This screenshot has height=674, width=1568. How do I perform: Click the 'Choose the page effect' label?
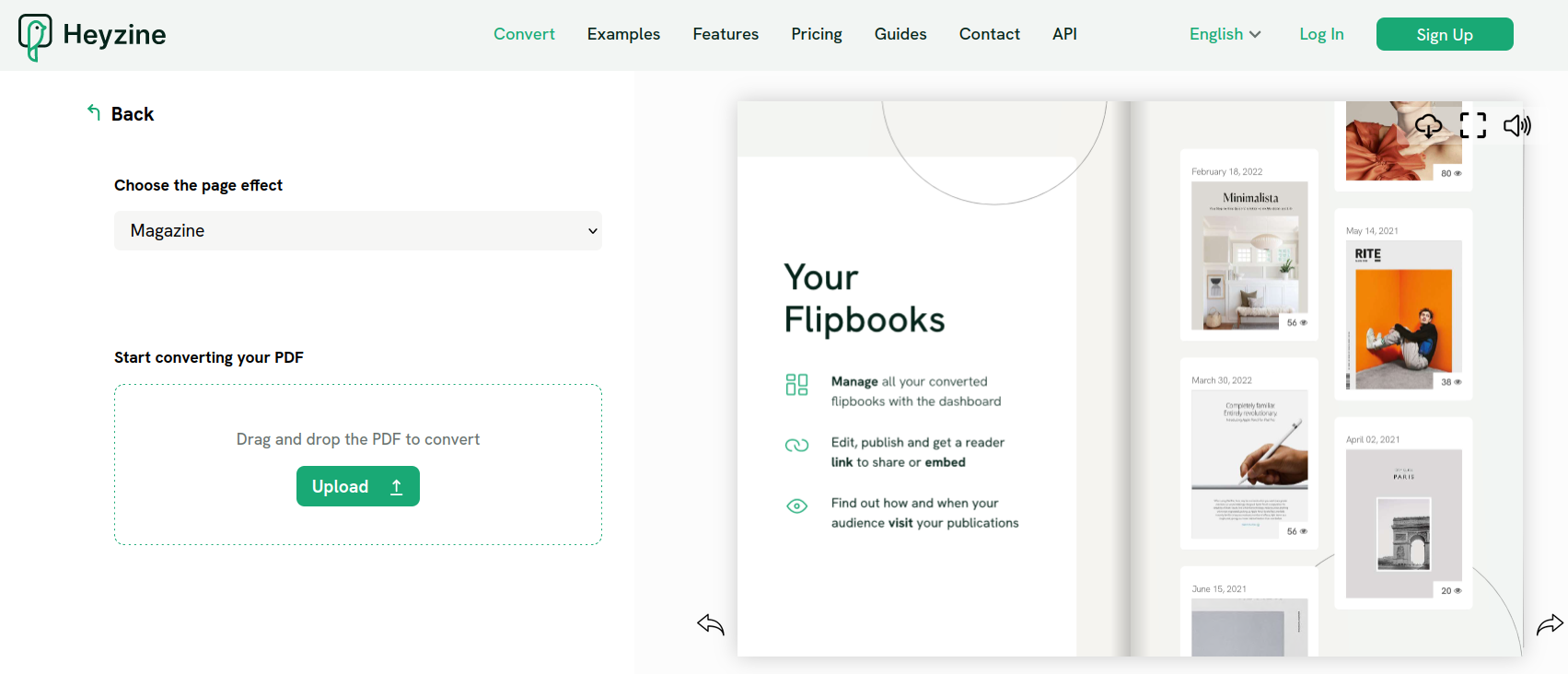click(x=198, y=185)
